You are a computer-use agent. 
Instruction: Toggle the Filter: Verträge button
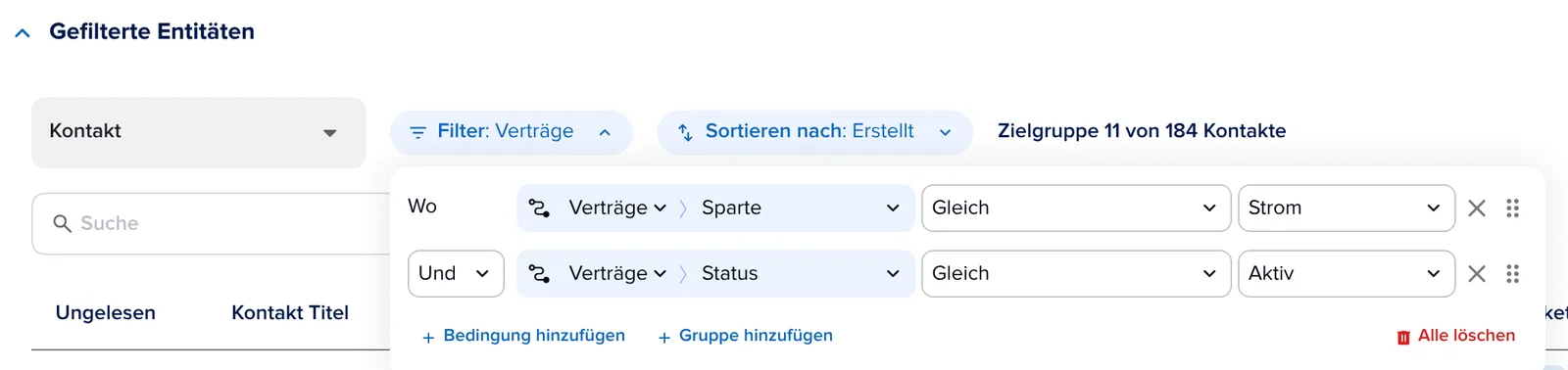pyautogui.click(x=511, y=132)
